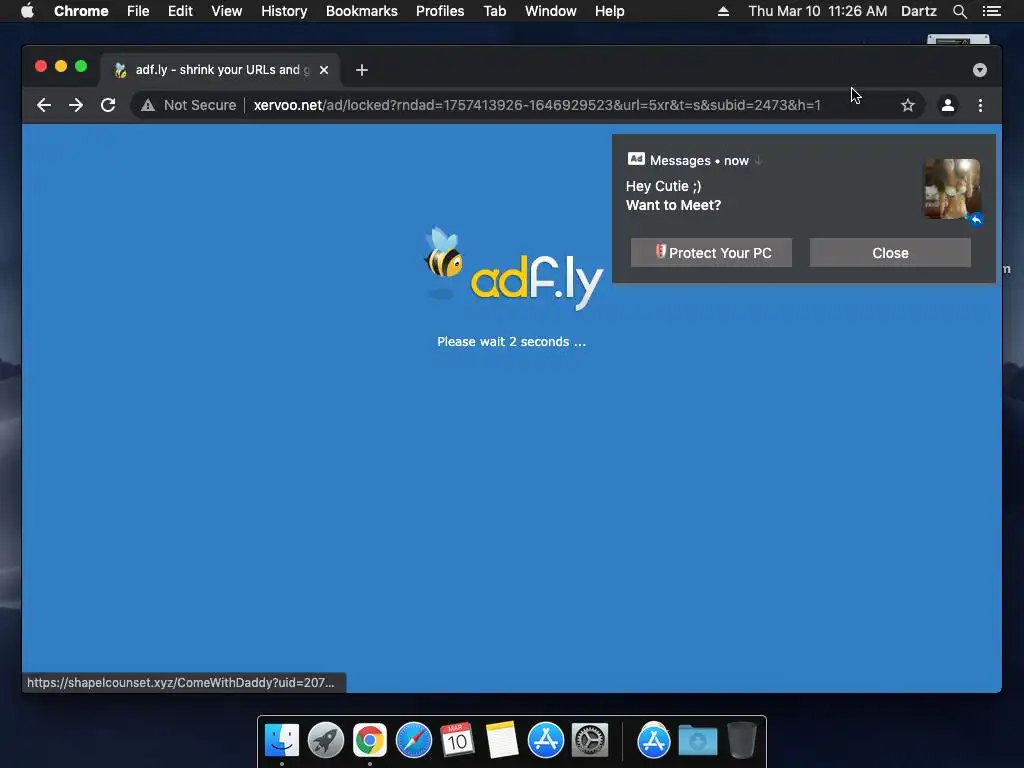This screenshot has width=1024, height=768.
Task: Bookmark this page with the star icon
Action: point(908,105)
